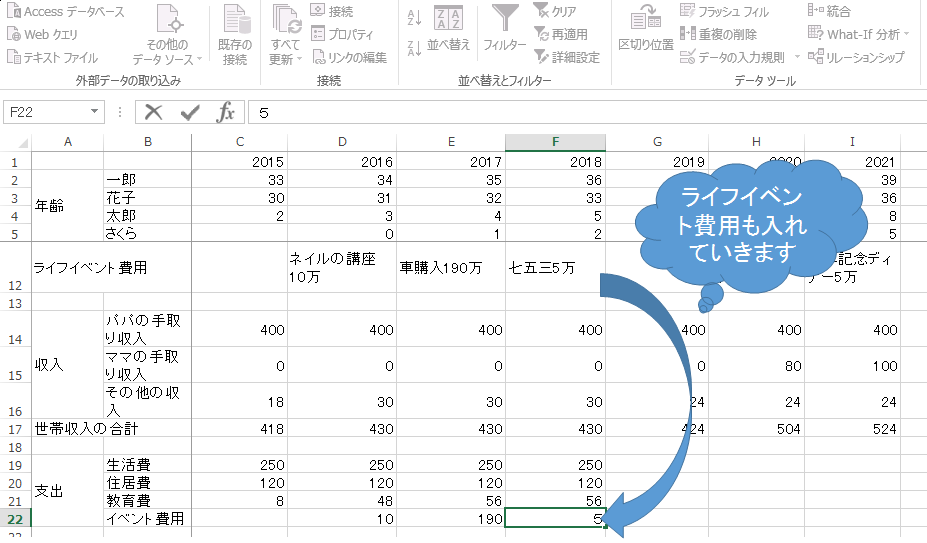Image resolution: width=927 pixels, height=543 pixels.
Task: Open What-If 分析 dropdown
Action: click(x=858, y=34)
